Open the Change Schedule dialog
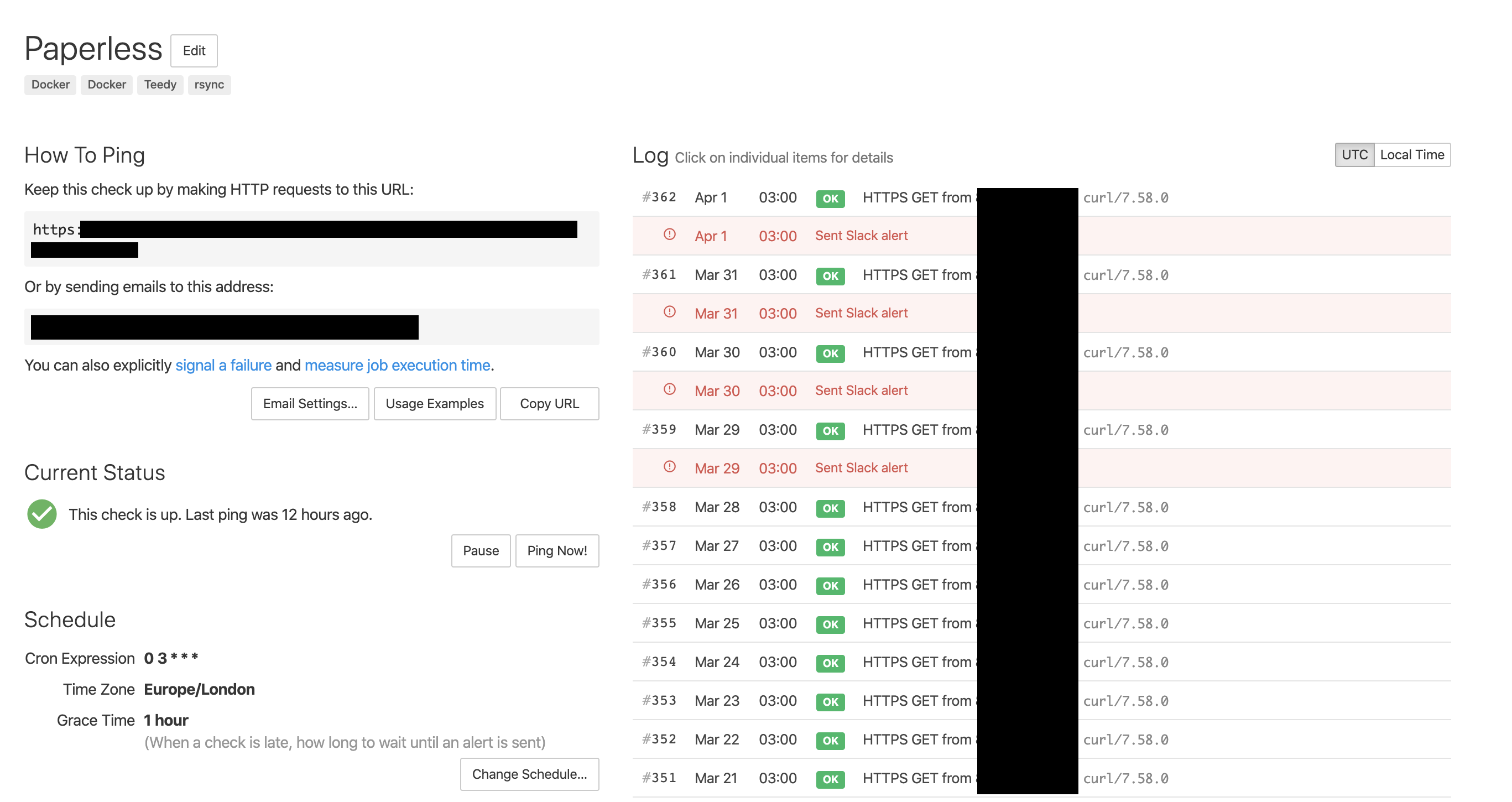The width and height of the screenshot is (1512, 802). tap(529, 774)
